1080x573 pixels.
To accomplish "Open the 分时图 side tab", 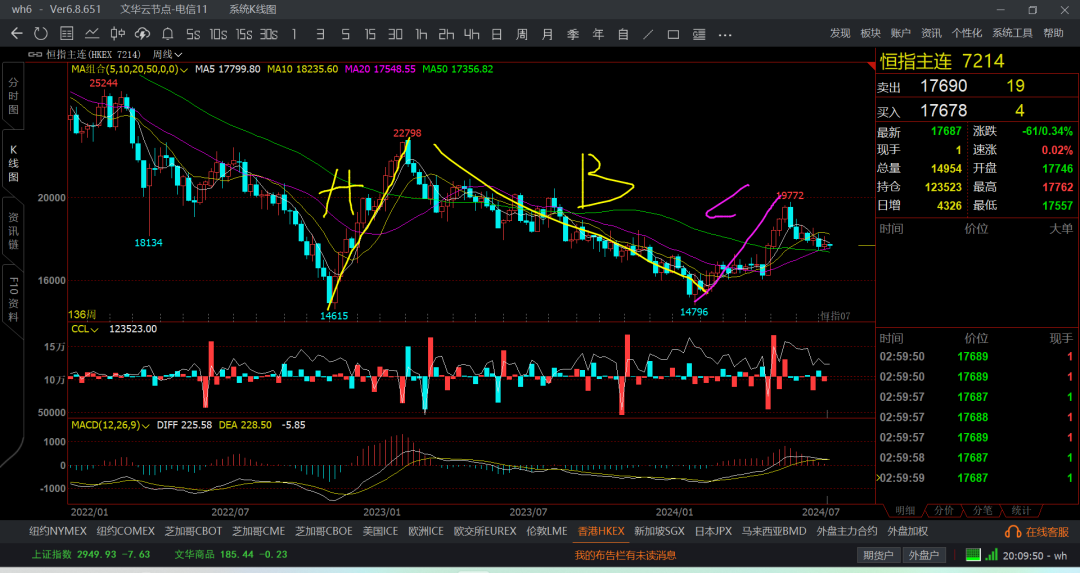I will coord(13,96).
